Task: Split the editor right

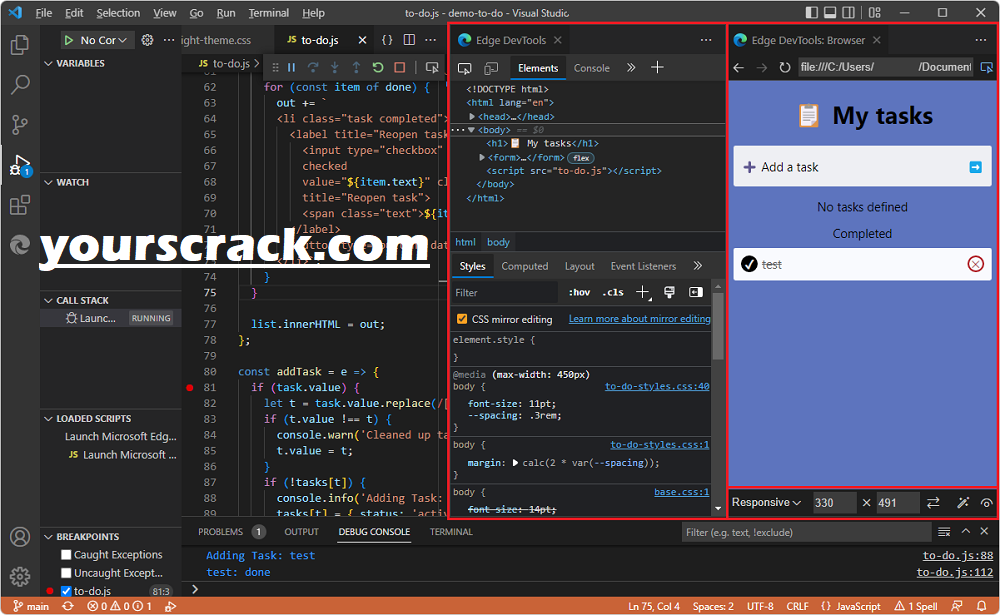Action: [x=409, y=40]
